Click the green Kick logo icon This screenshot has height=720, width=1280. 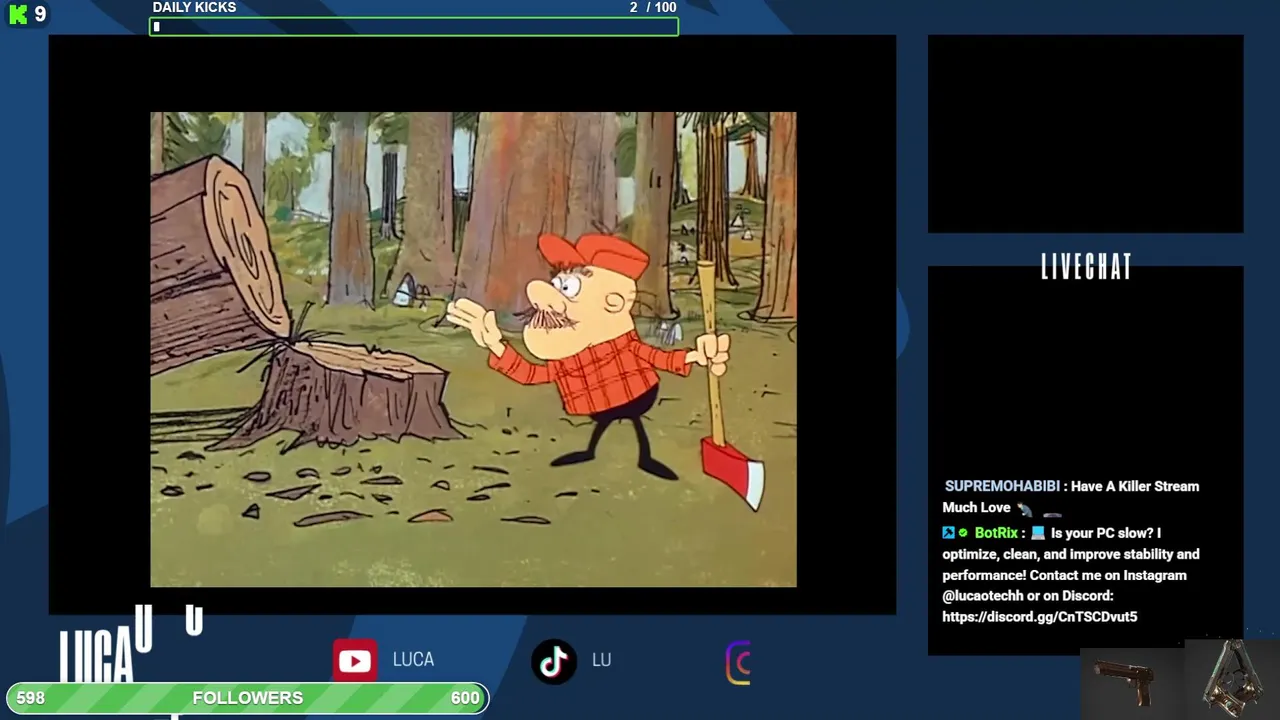[x=18, y=14]
